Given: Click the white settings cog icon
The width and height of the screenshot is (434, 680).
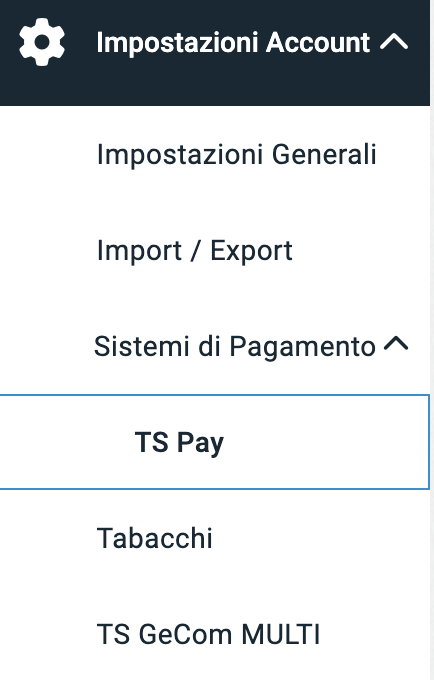Looking at the screenshot, I should point(42,42).
